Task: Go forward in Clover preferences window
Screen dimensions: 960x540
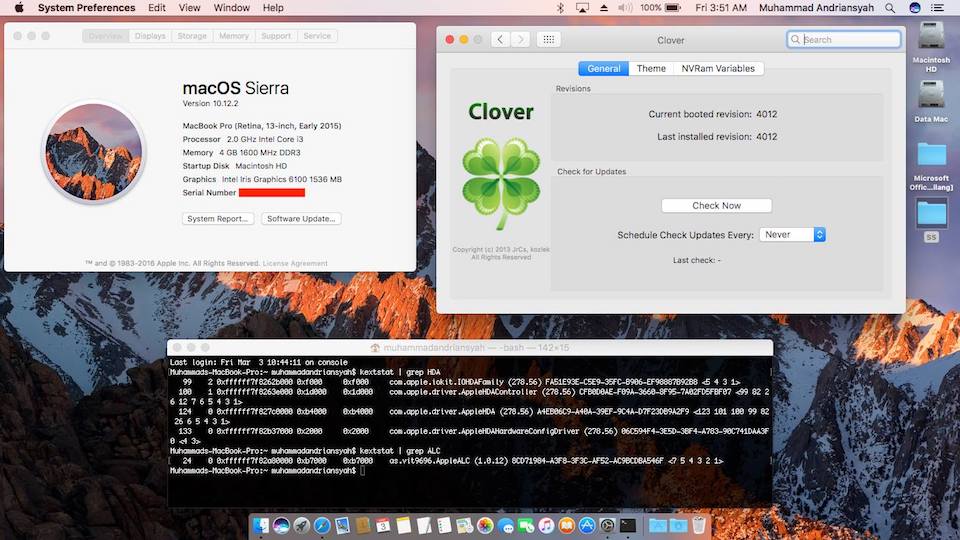Action: click(x=521, y=40)
